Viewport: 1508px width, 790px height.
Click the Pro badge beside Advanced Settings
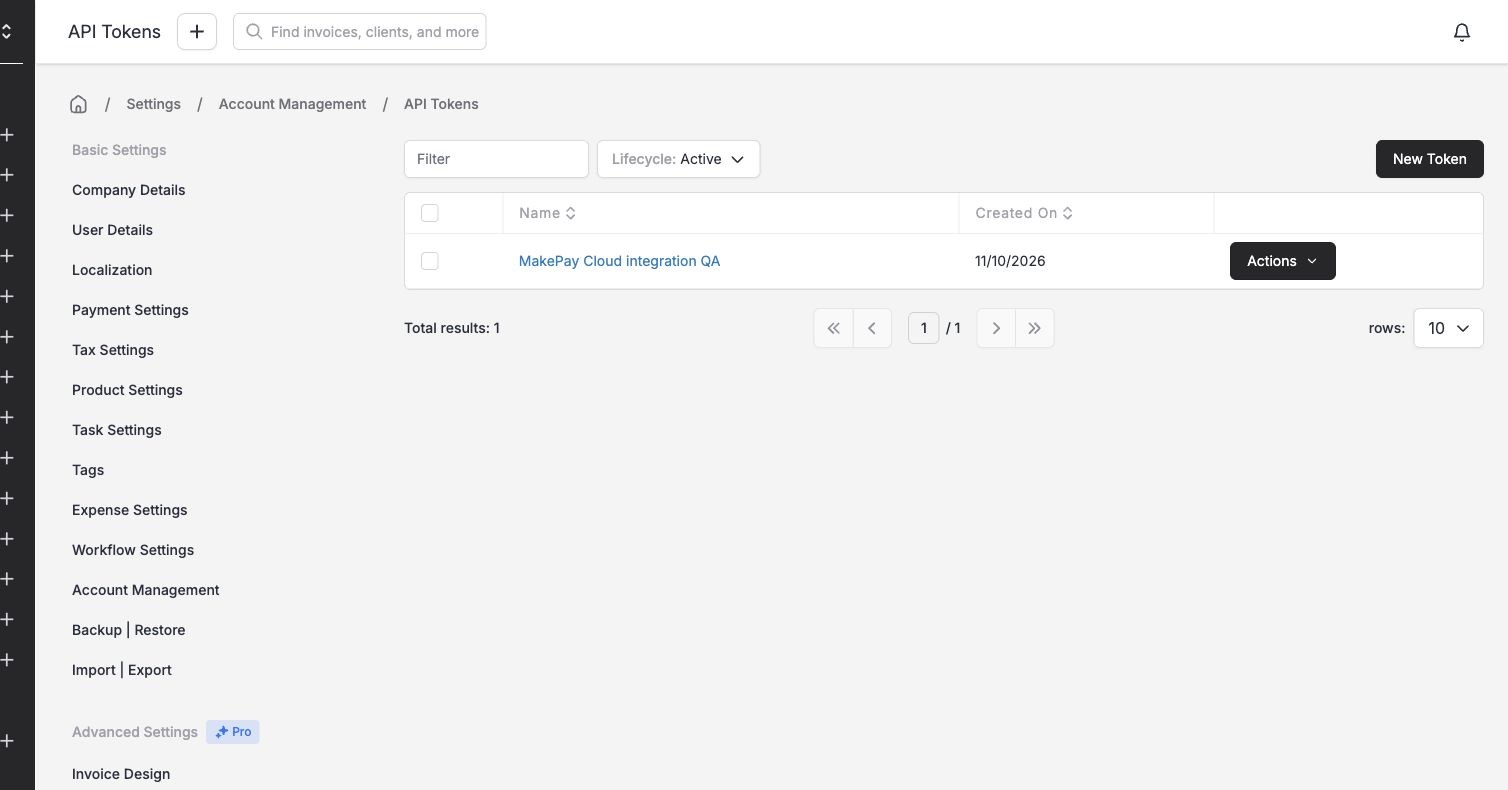[x=233, y=732]
